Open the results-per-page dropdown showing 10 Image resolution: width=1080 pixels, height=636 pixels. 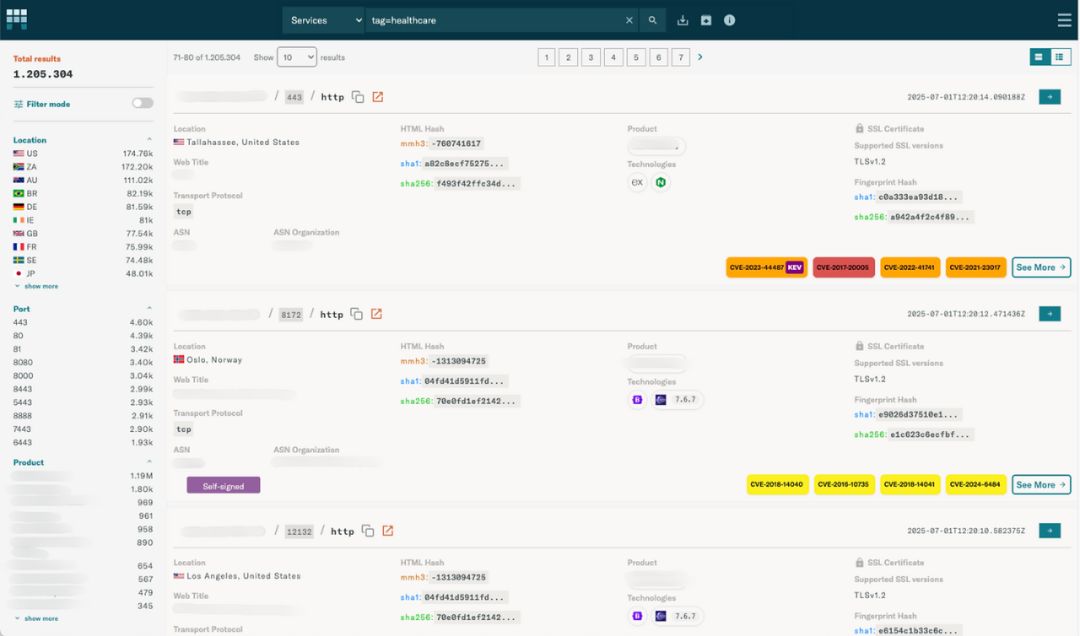(297, 57)
